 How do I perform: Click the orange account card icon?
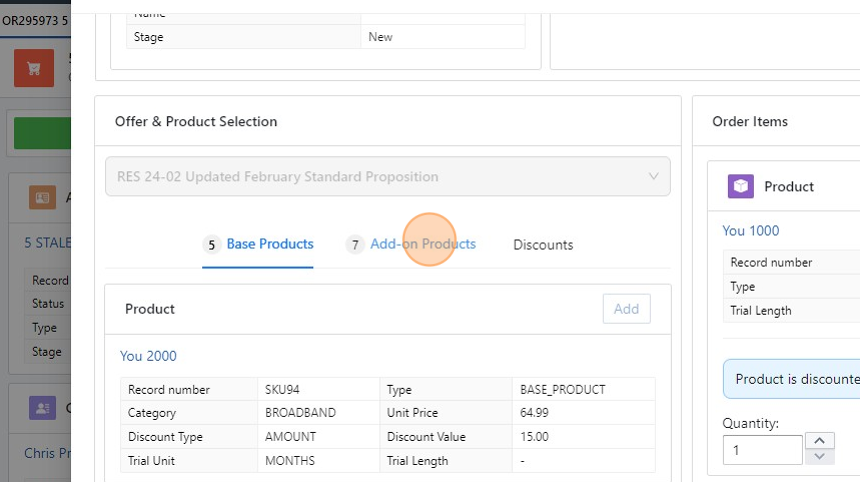[42, 197]
